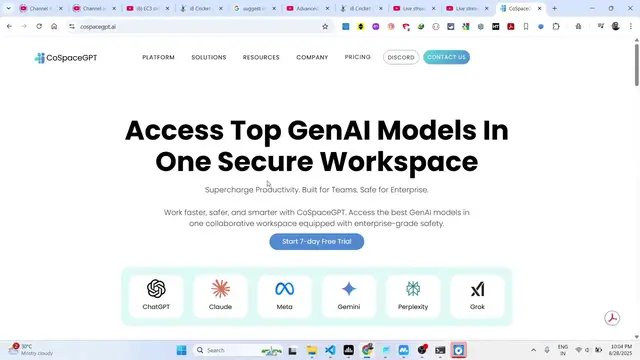Click the CONTACT US button
Image resolution: width=640 pixels, height=360 pixels.
pyautogui.click(x=447, y=57)
